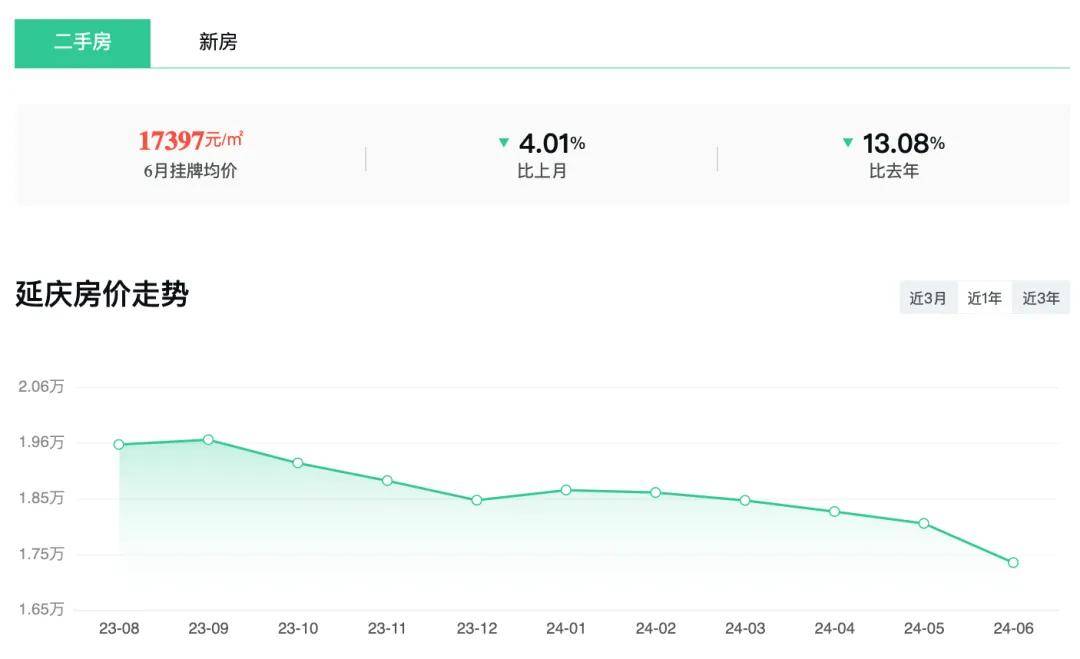Viewport: 1080px width, 659px height.
Task: Switch to the 新房 tab
Action: click(218, 43)
